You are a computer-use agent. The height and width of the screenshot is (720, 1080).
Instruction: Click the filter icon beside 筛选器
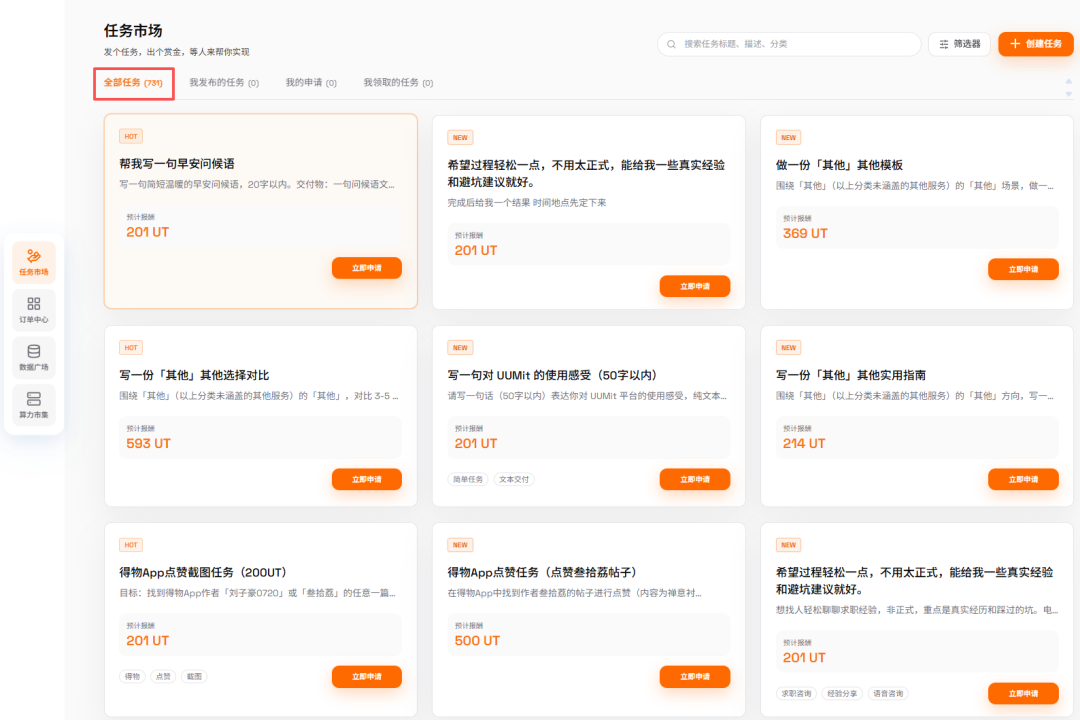[944, 44]
